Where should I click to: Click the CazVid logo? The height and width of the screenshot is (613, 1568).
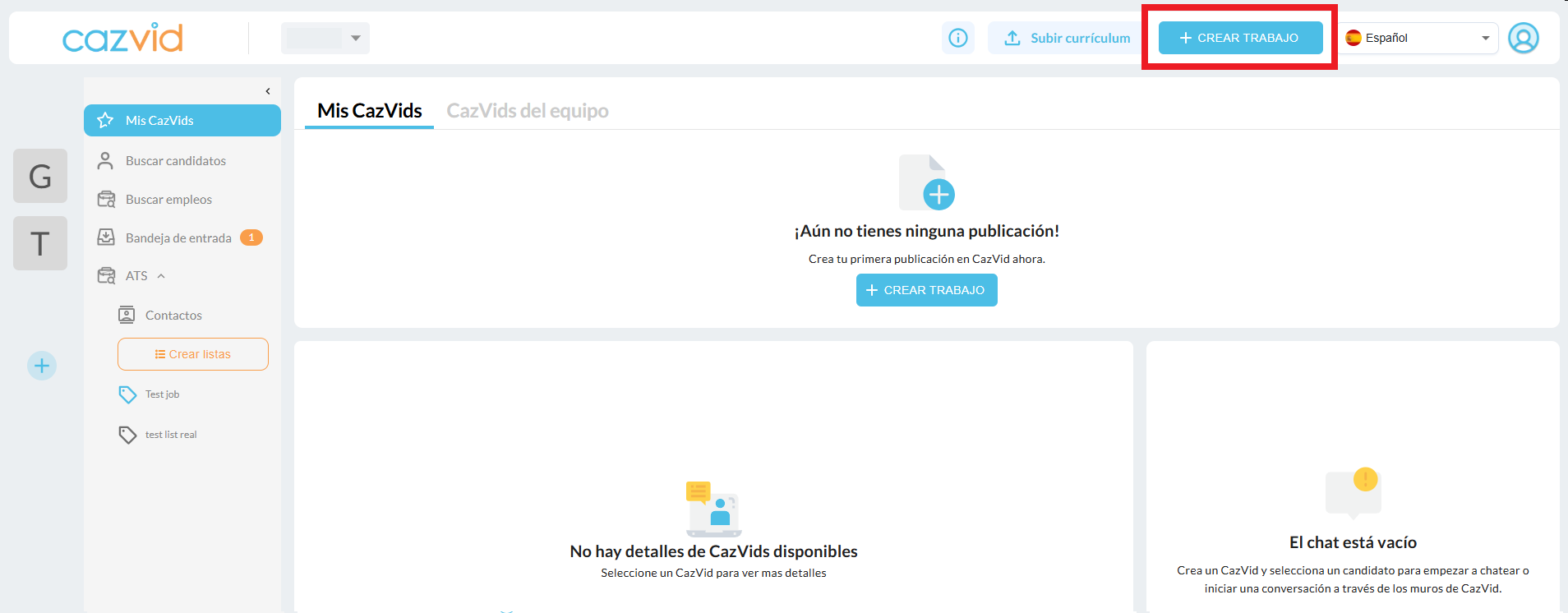coord(122,38)
